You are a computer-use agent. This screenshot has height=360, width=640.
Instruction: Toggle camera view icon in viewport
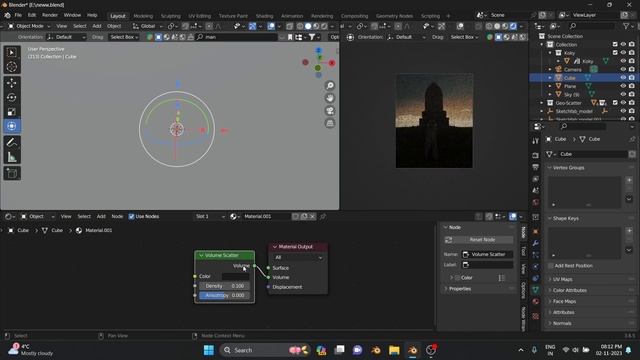click(330, 111)
